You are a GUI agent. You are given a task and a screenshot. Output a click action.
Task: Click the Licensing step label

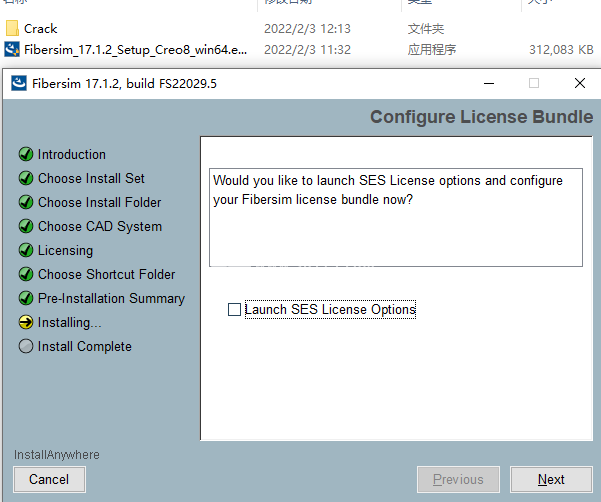coord(65,251)
